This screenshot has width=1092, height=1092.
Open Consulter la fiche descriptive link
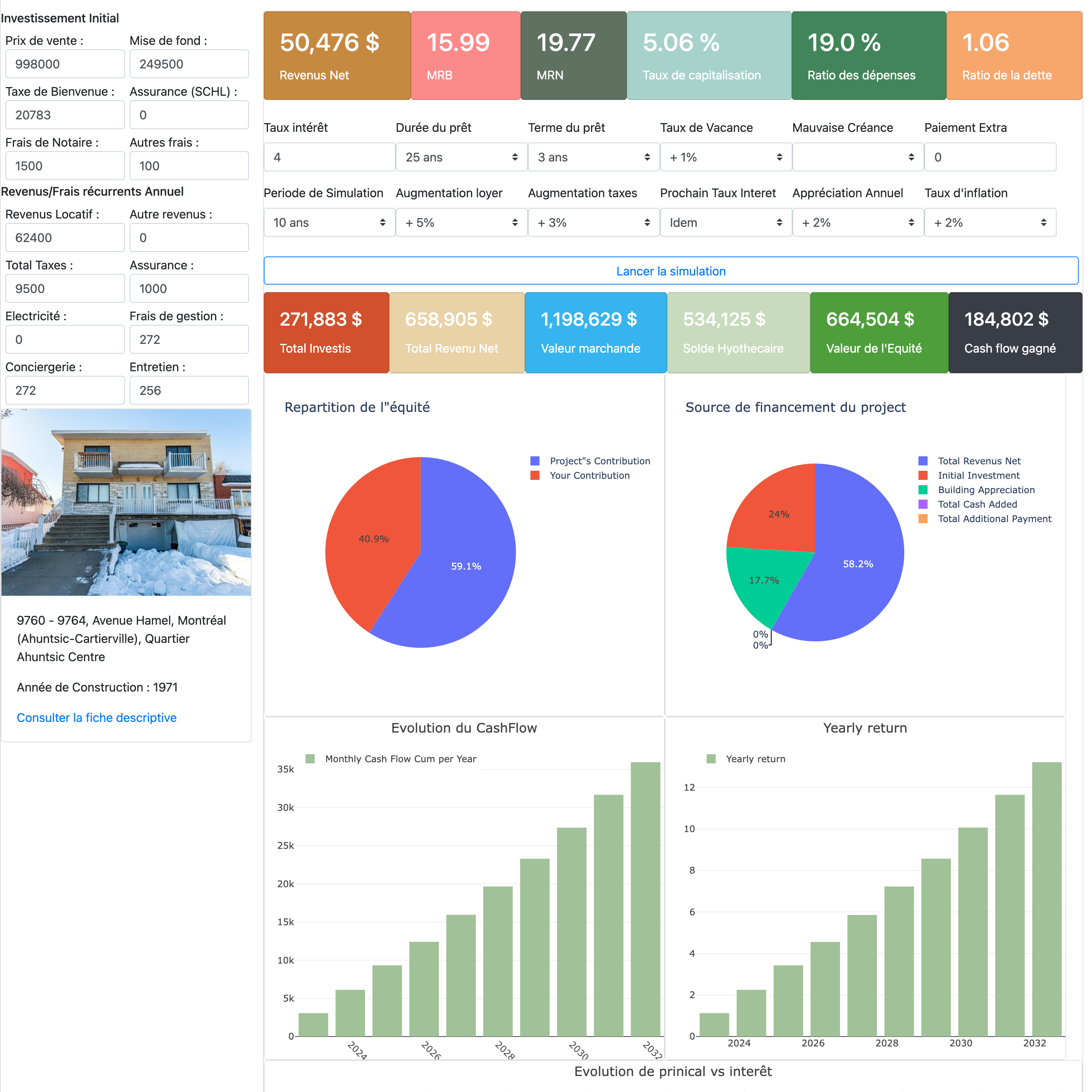tap(97, 717)
